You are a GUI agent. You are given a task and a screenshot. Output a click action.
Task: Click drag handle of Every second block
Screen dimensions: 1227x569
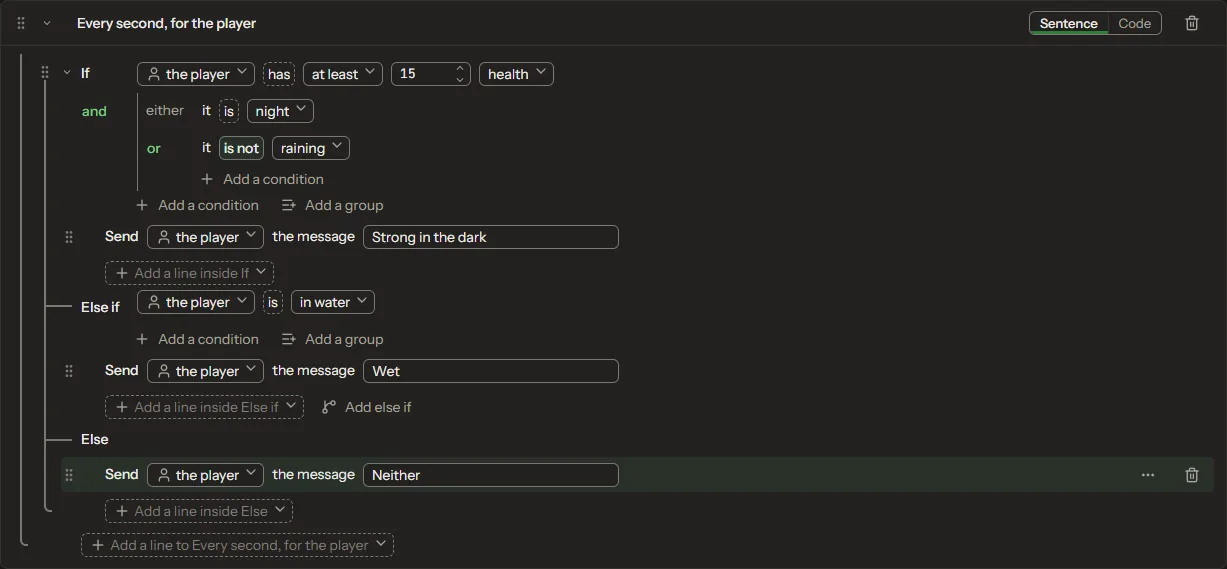(x=21, y=23)
